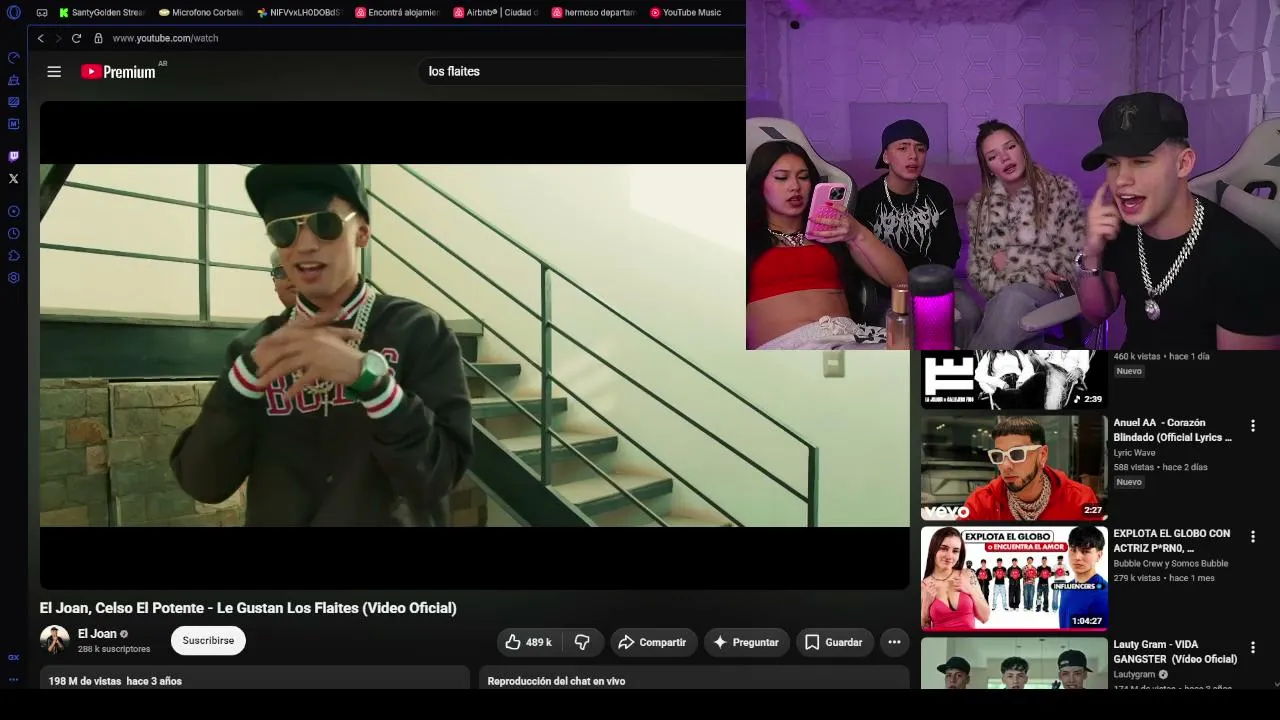This screenshot has height=720, width=1280.
Task: Open more actions menu under the video
Action: click(x=894, y=642)
